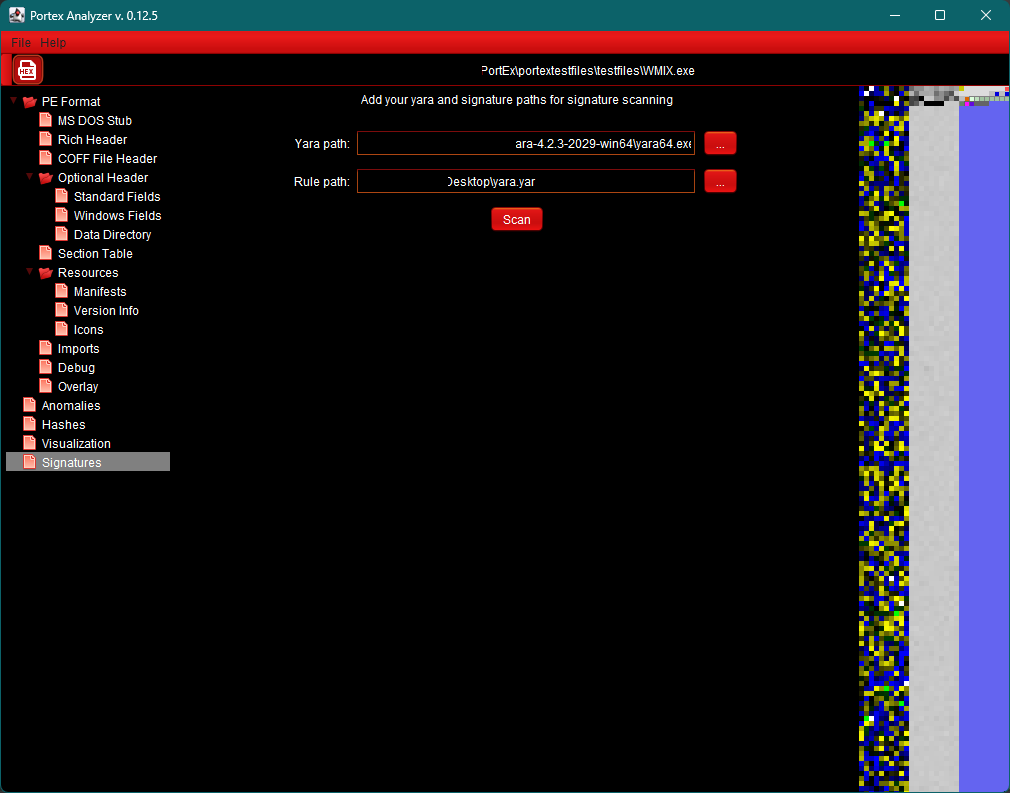Select Hashes in tree
This screenshot has height=793, width=1010.
(x=63, y=425)
